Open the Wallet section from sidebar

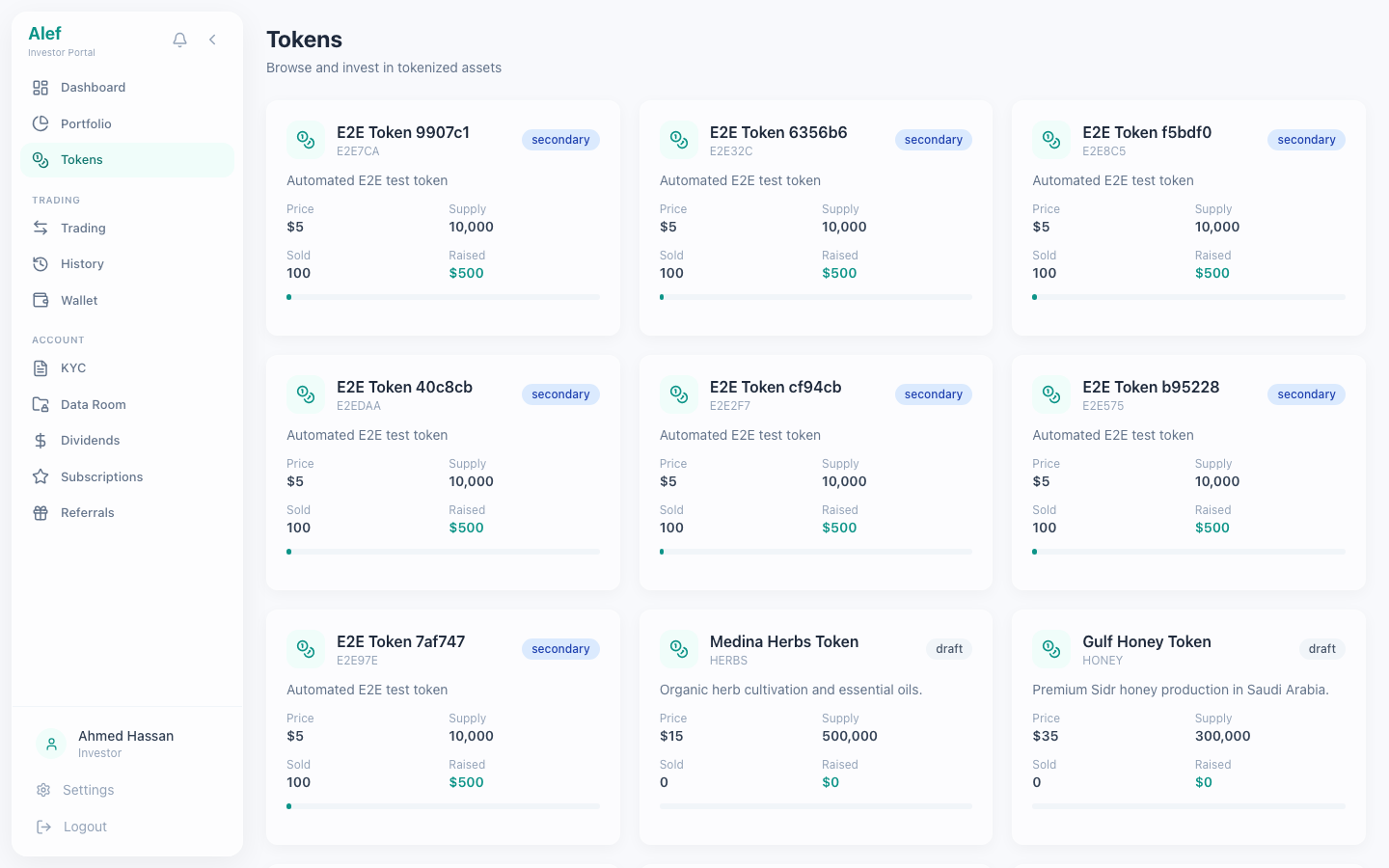[40, 300]
